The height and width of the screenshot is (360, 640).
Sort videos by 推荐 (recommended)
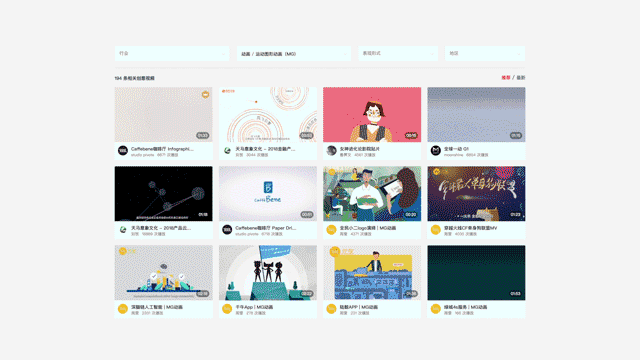(506, 78)
